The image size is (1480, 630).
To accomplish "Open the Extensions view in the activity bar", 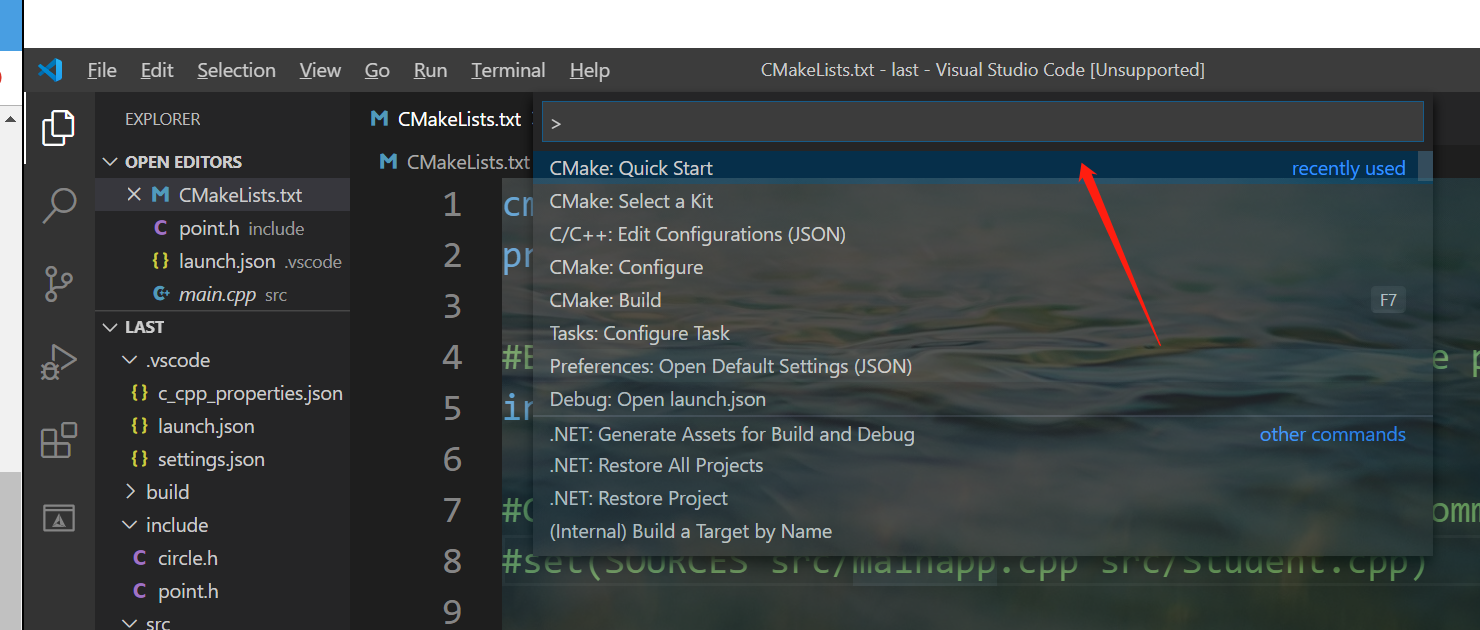I will 58,440.
